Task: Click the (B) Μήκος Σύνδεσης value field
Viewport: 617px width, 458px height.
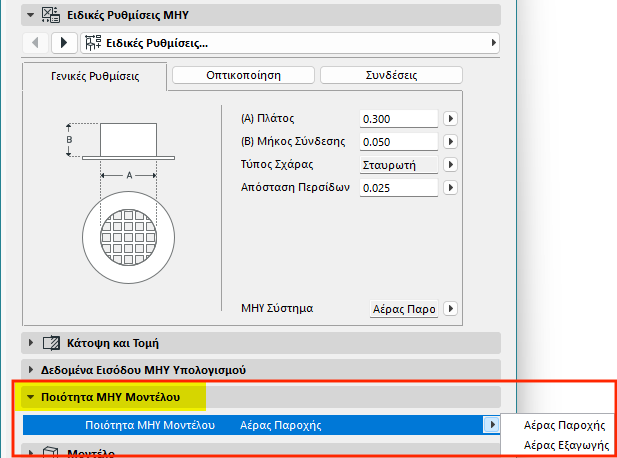Action: (399, 142)
